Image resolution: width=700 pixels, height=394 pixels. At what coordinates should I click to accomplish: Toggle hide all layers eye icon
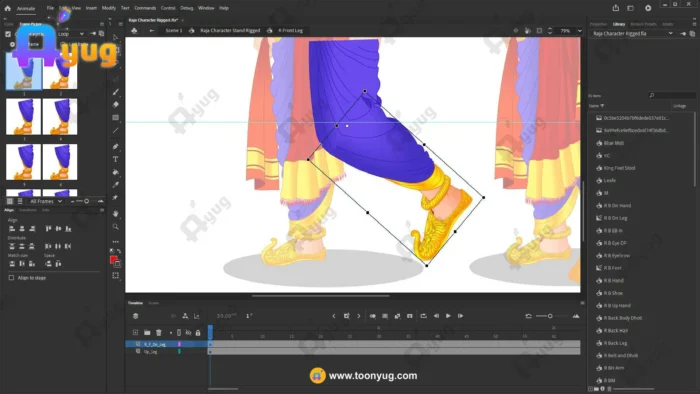188,333
